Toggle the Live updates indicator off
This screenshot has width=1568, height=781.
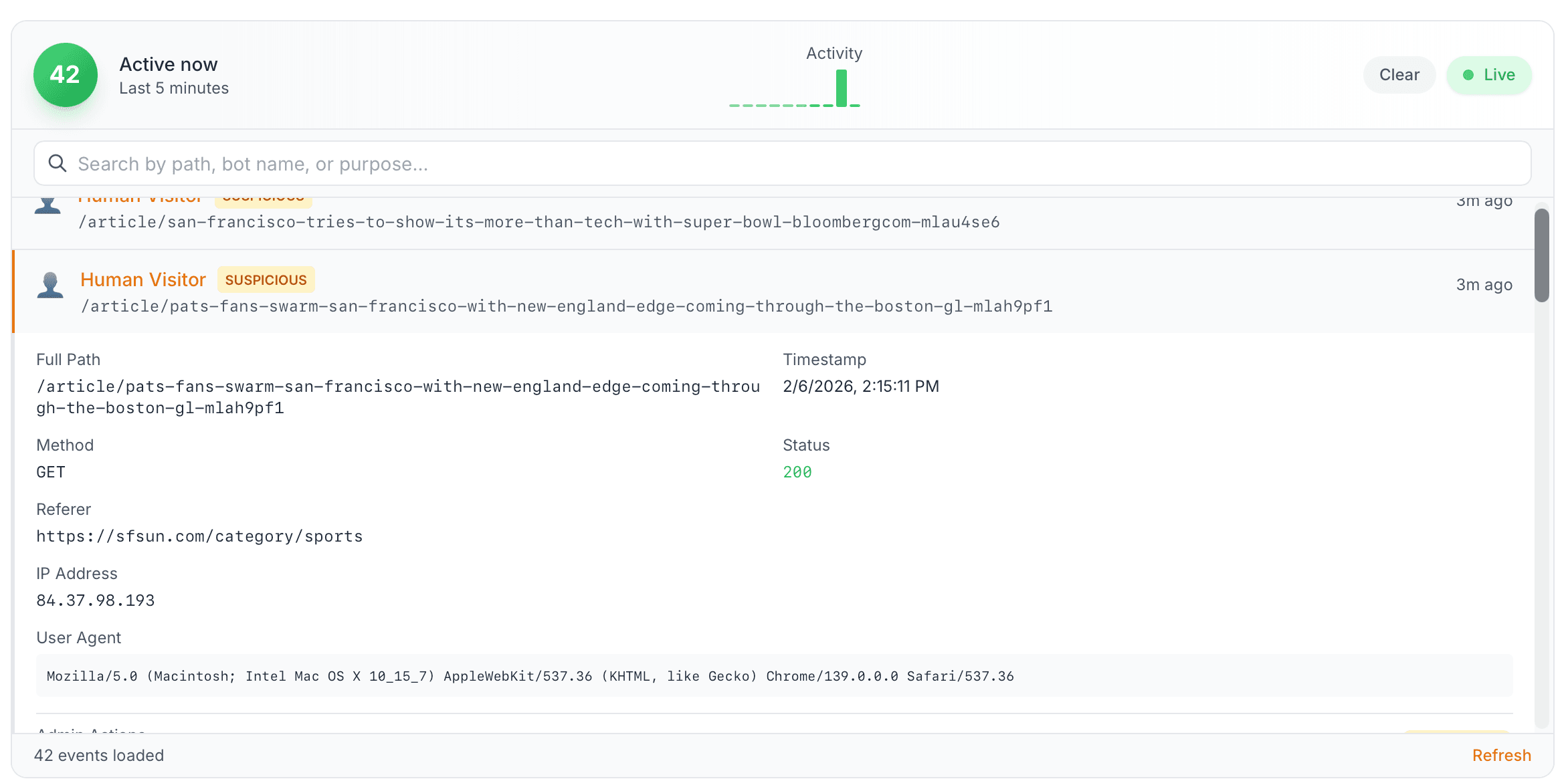coord(1488,75)
